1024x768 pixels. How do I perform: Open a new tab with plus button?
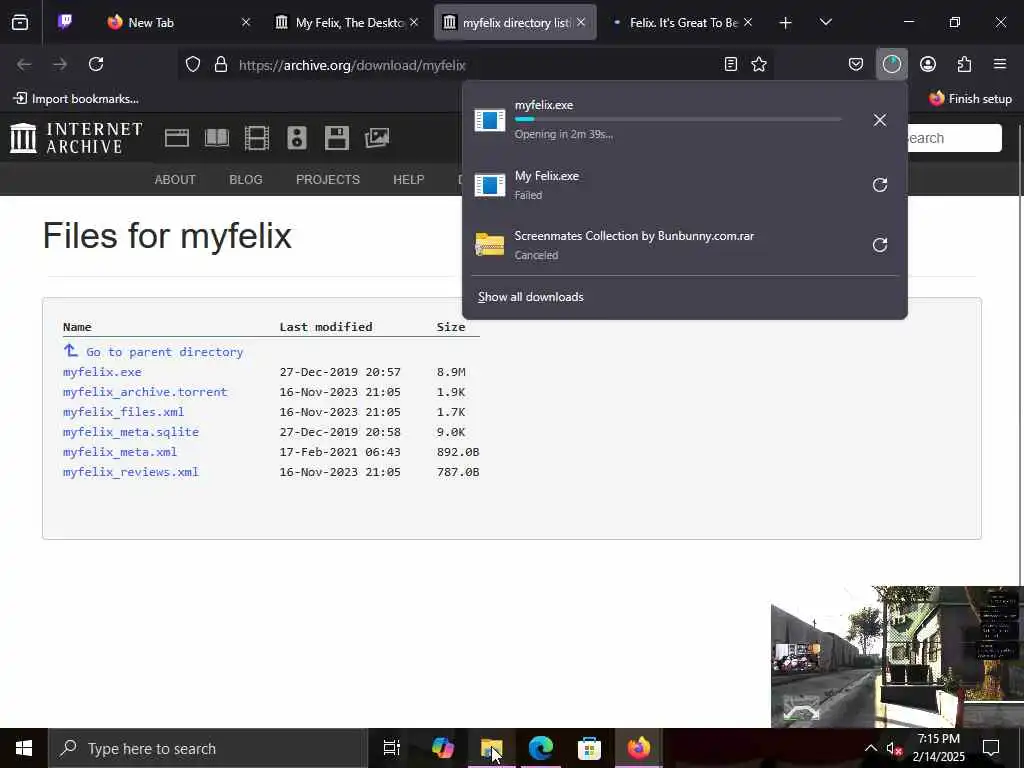[x=786, y=23]
